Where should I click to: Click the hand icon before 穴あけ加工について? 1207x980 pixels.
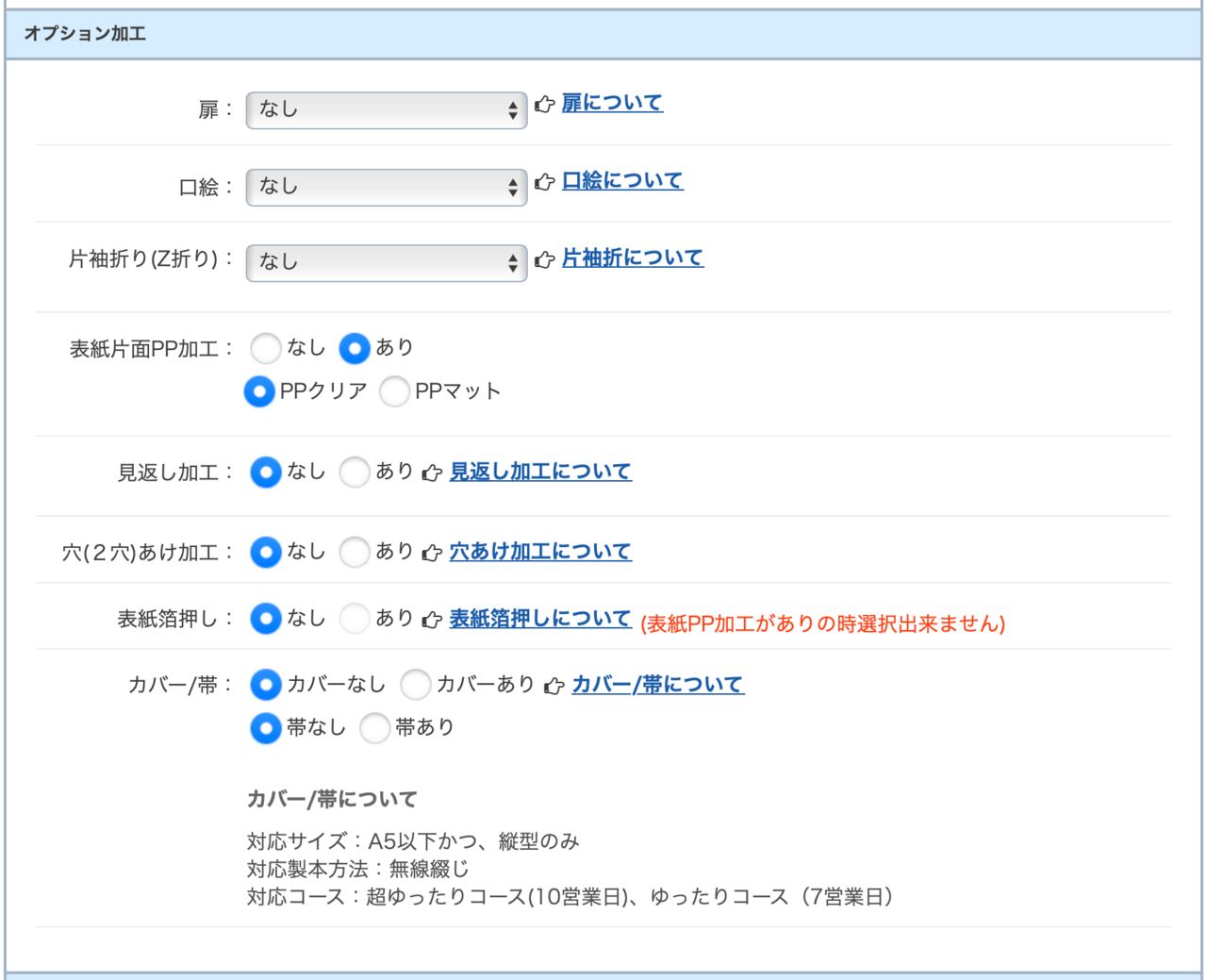click(432, 553)
